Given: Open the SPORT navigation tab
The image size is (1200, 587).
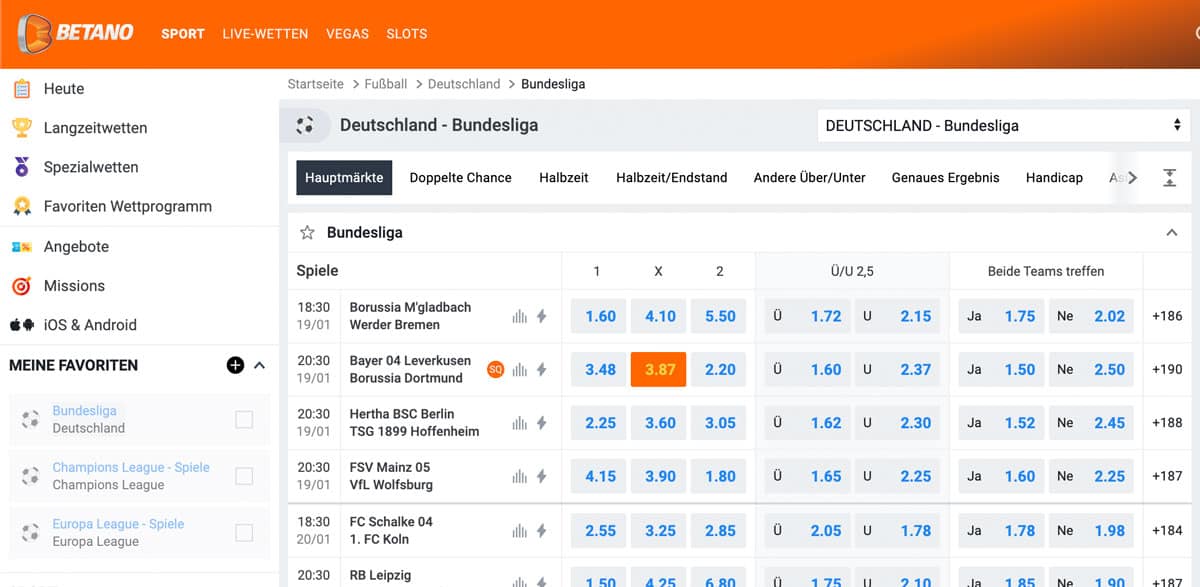Looking at the screenshot, I should (x=183, y=34).
